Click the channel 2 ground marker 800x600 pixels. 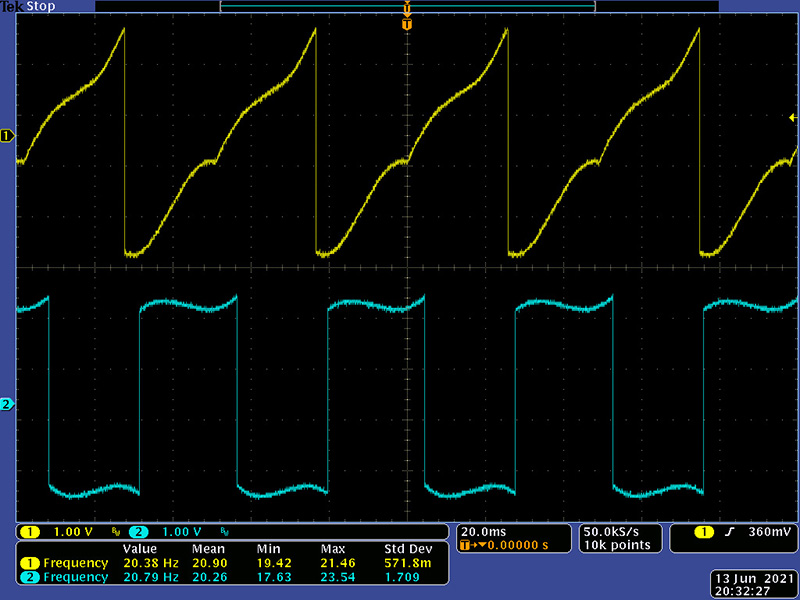pos(8,404)
